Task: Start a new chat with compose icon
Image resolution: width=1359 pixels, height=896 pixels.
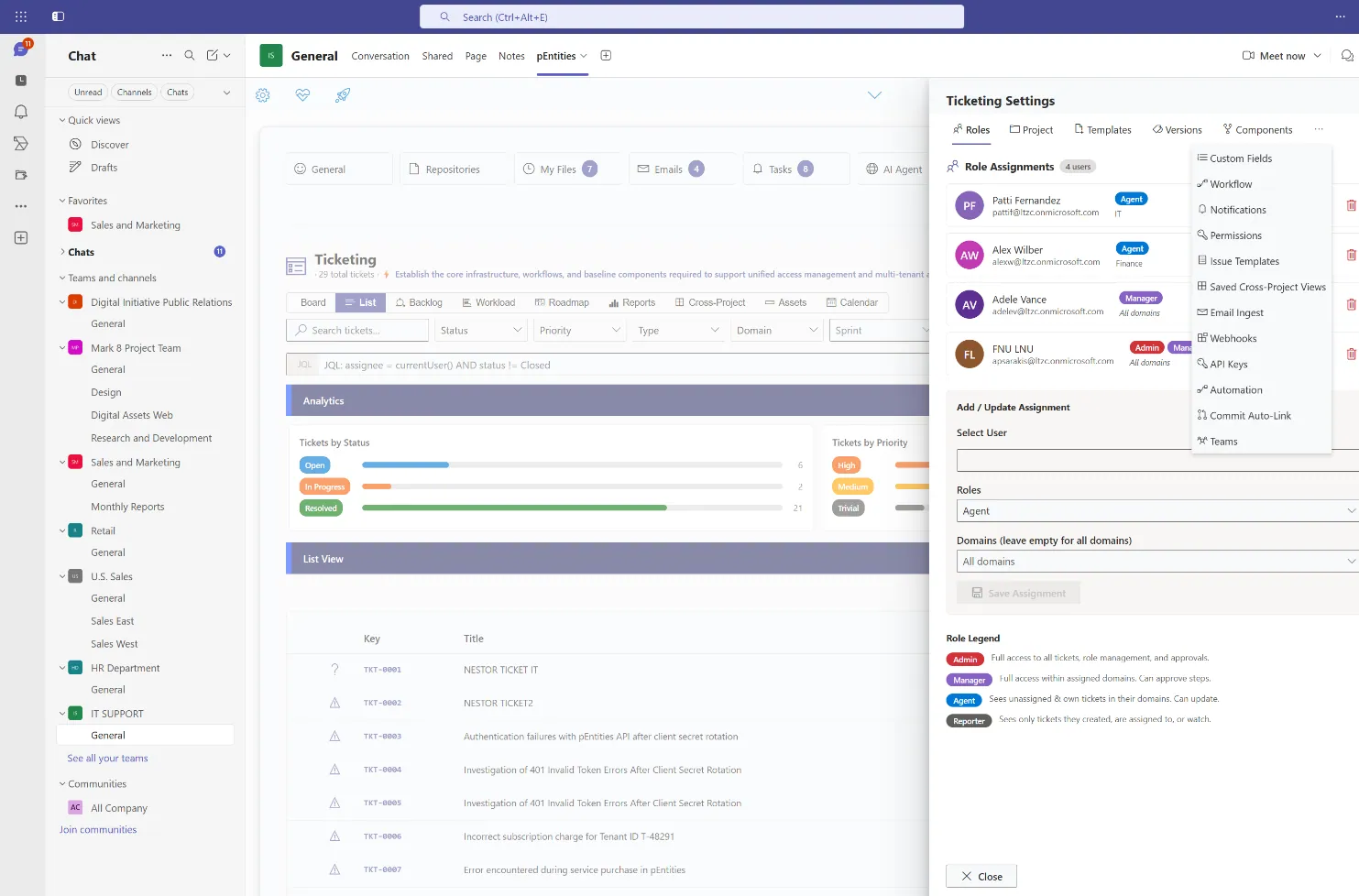Action: (x=213, y=56)
